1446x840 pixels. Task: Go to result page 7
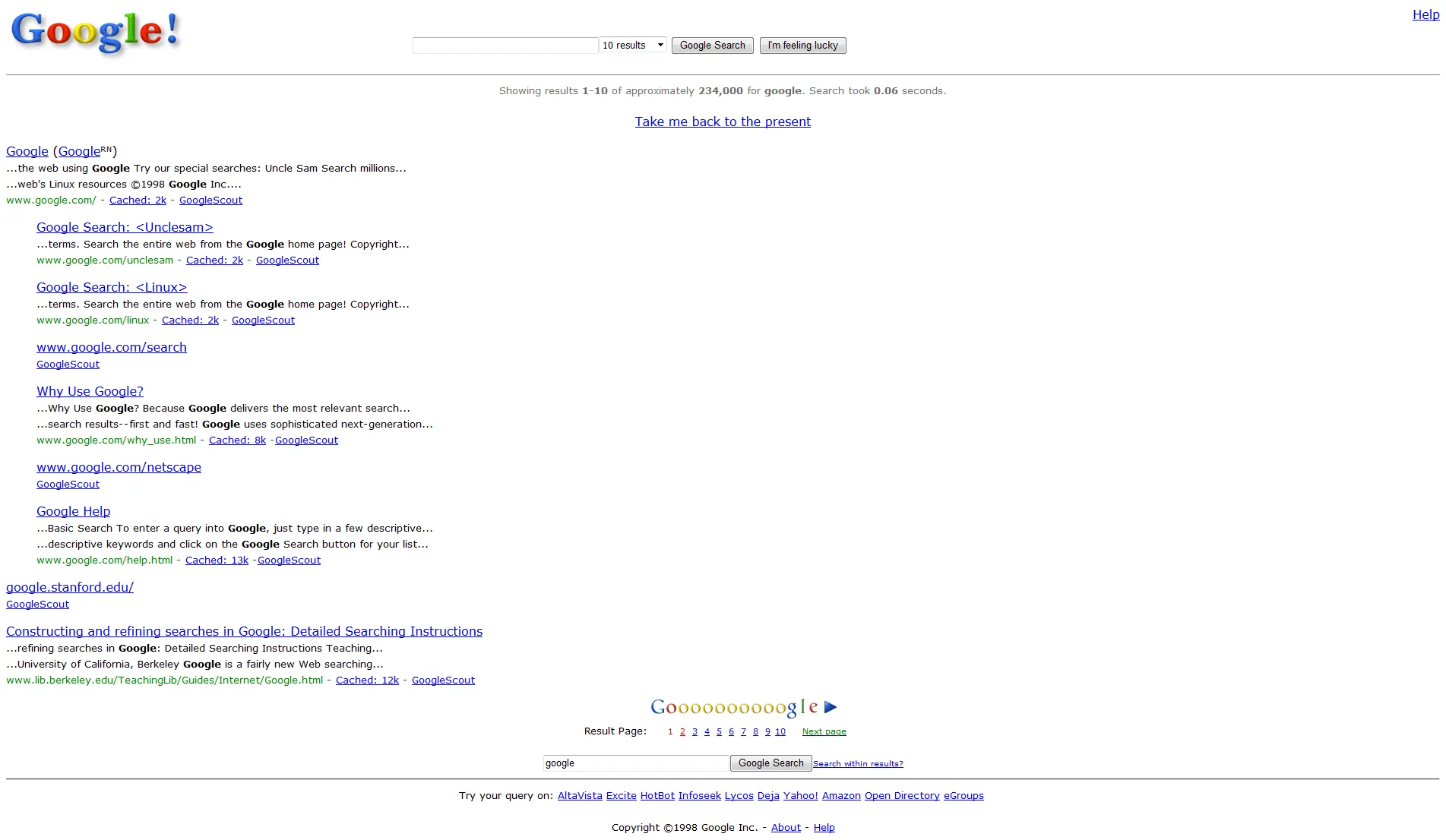[x=743, y=731]
